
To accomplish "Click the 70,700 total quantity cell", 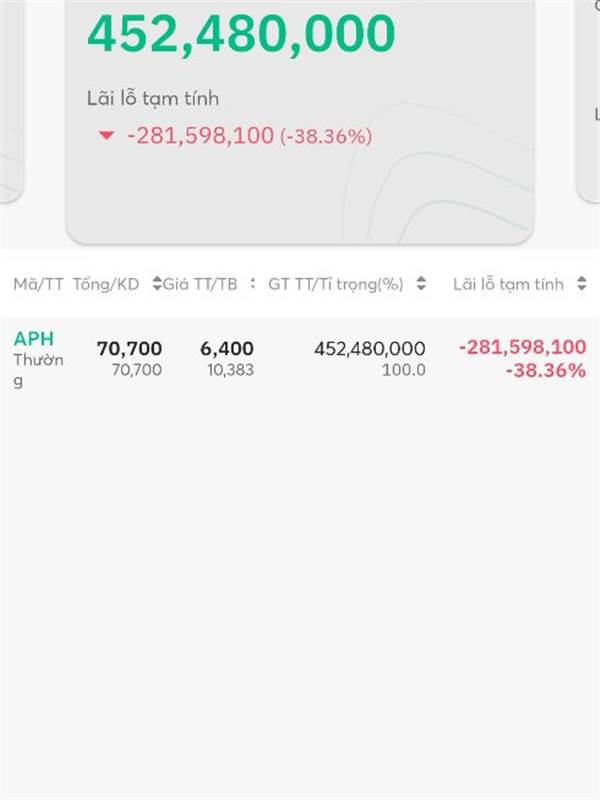I will click(130, 348).
